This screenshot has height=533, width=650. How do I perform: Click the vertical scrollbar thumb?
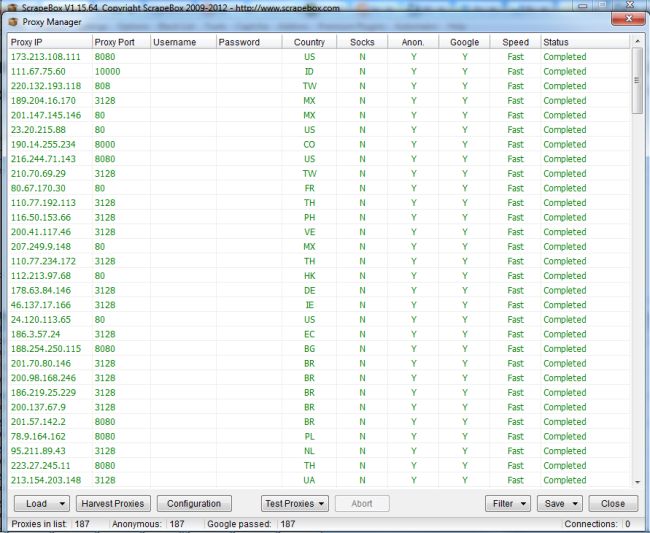[637, 80]
